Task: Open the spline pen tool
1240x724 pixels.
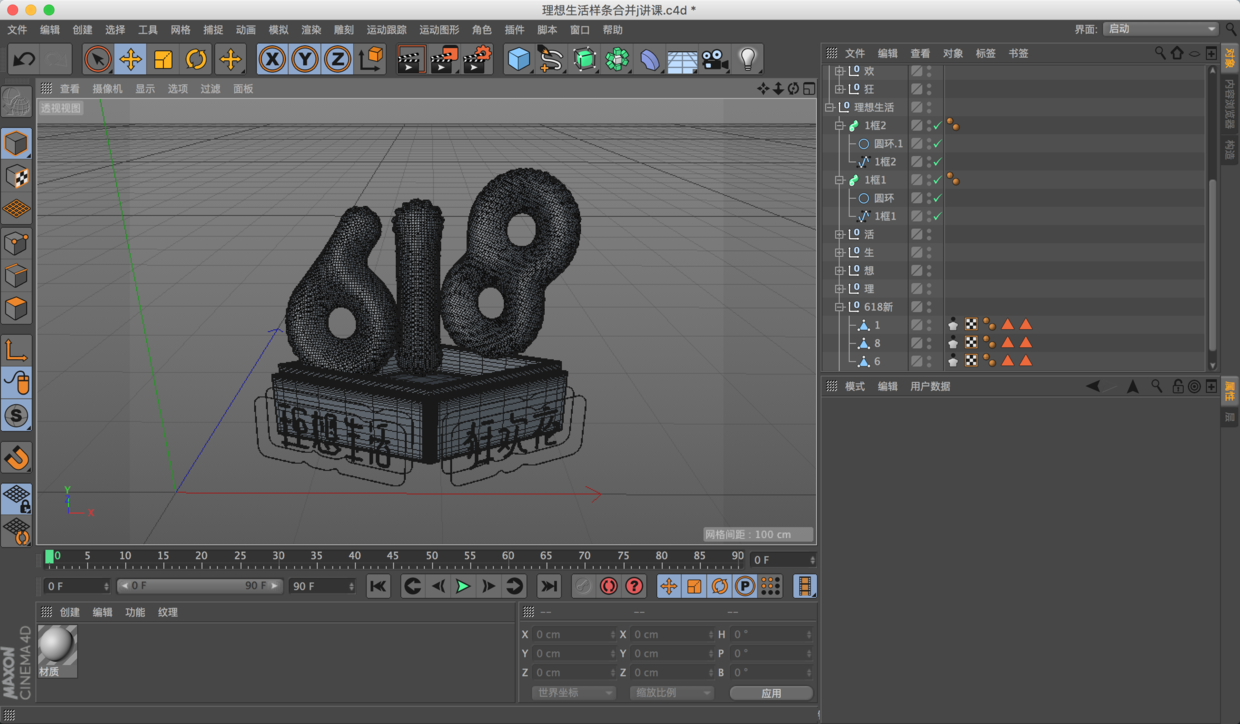Action: [551, 59]
